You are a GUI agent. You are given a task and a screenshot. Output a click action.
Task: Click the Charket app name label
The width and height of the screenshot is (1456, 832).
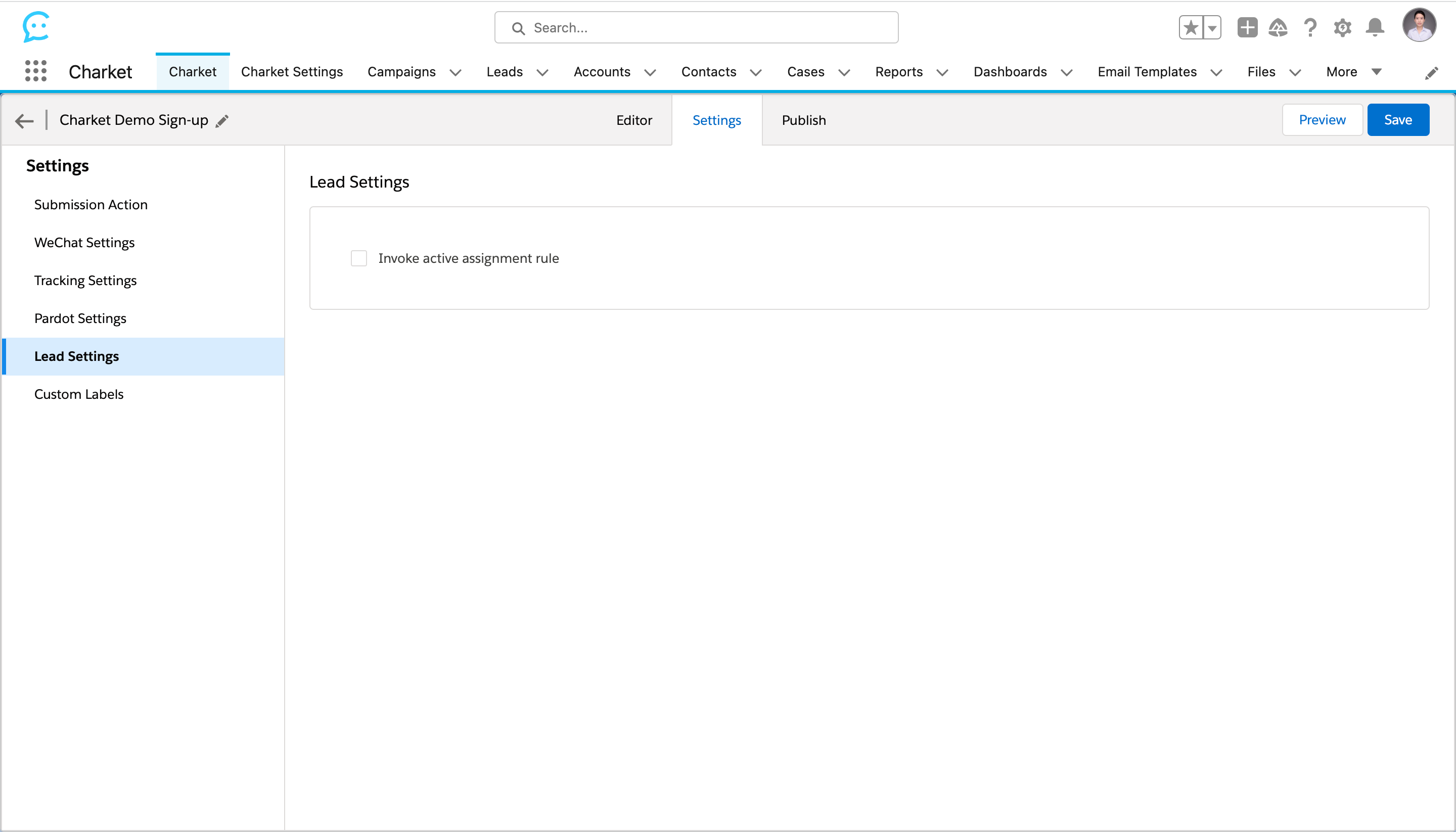click(100, 72)
